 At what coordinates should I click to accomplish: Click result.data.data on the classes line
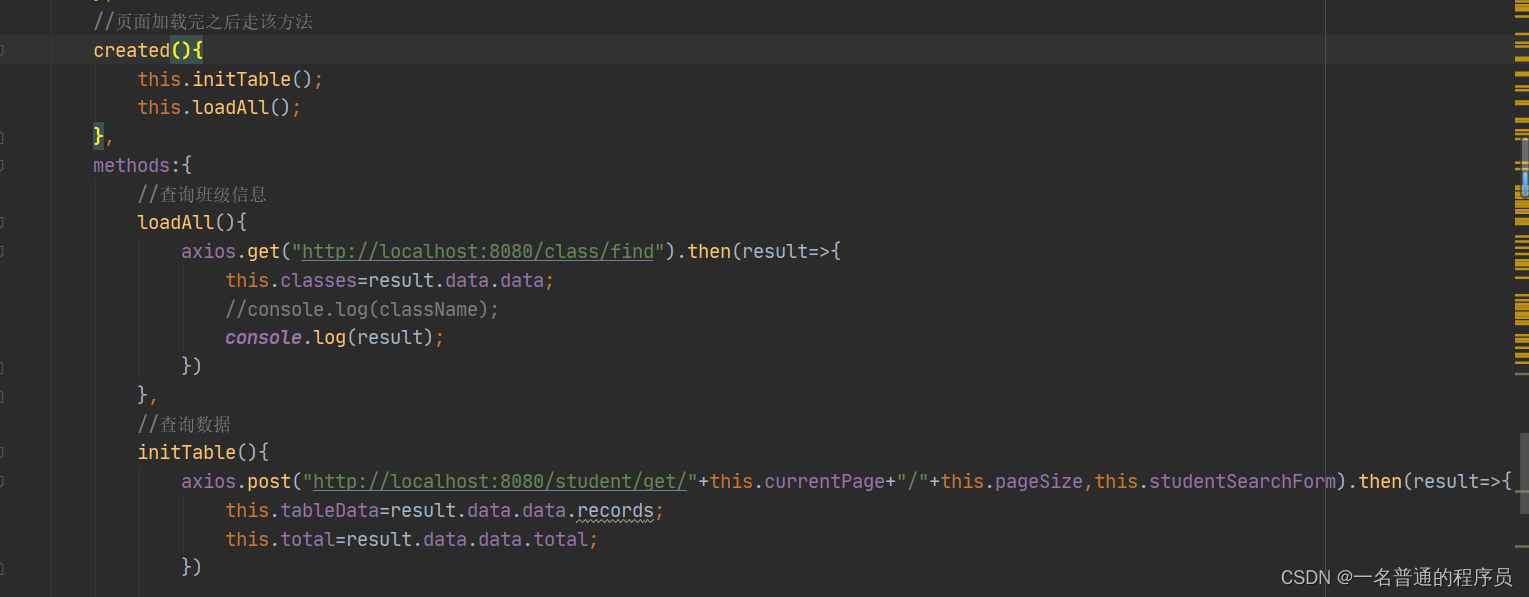point(456,280)
